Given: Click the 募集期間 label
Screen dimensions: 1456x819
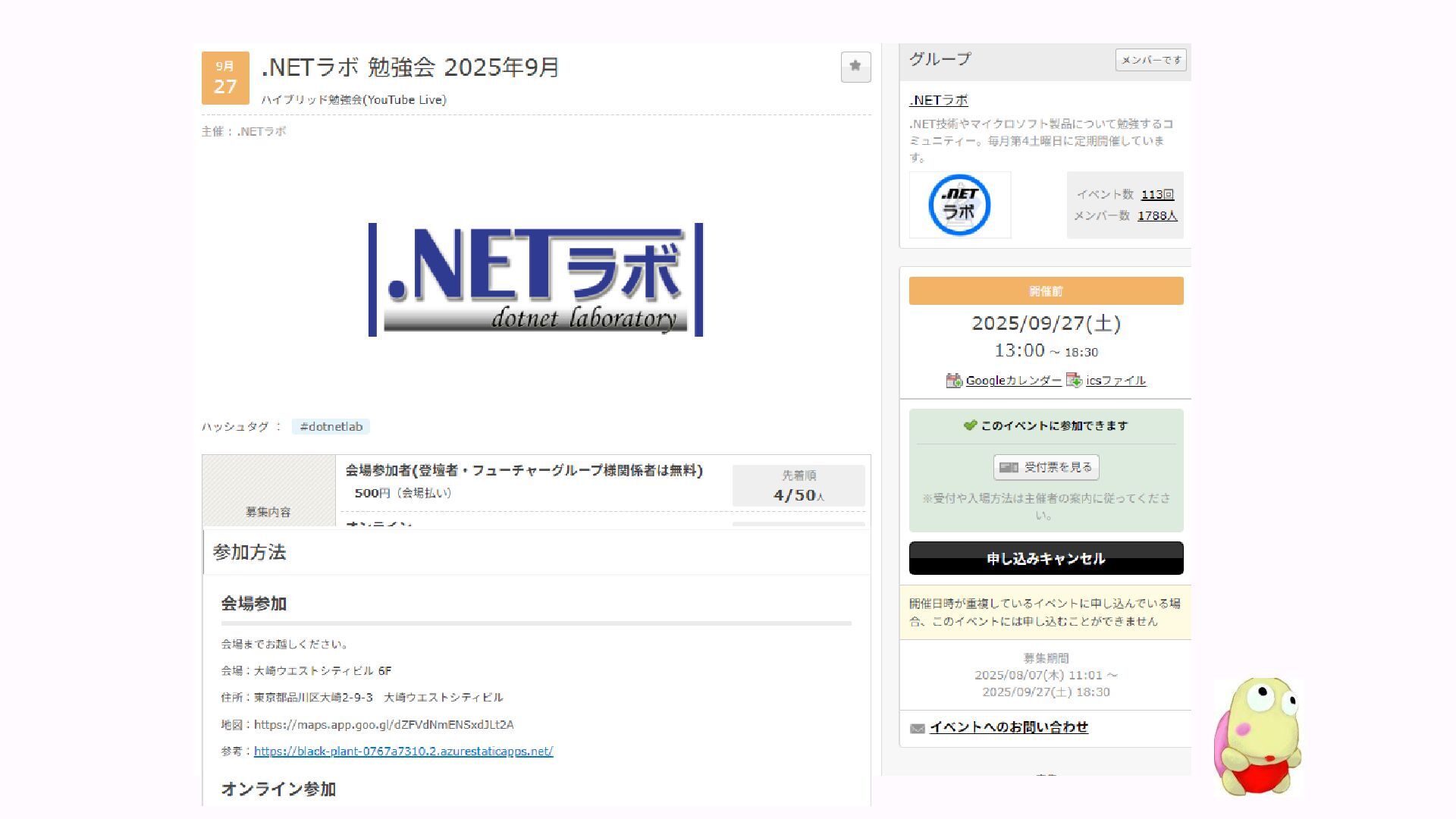Looking at the screenshot, I should point(1046,658).
